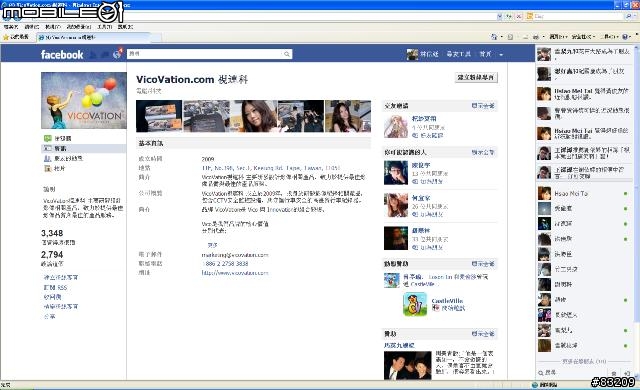Viewport: 640px width, 390px height.
Task: Click the CastleVille game icon
Action: tap(415, 304)
